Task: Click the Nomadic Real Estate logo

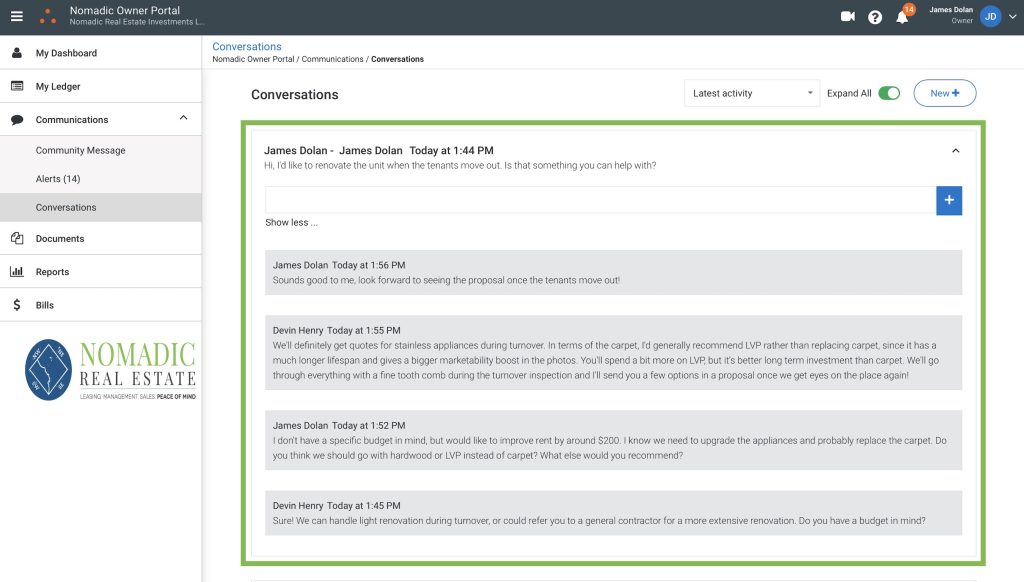Action: [x=110, y=370]
